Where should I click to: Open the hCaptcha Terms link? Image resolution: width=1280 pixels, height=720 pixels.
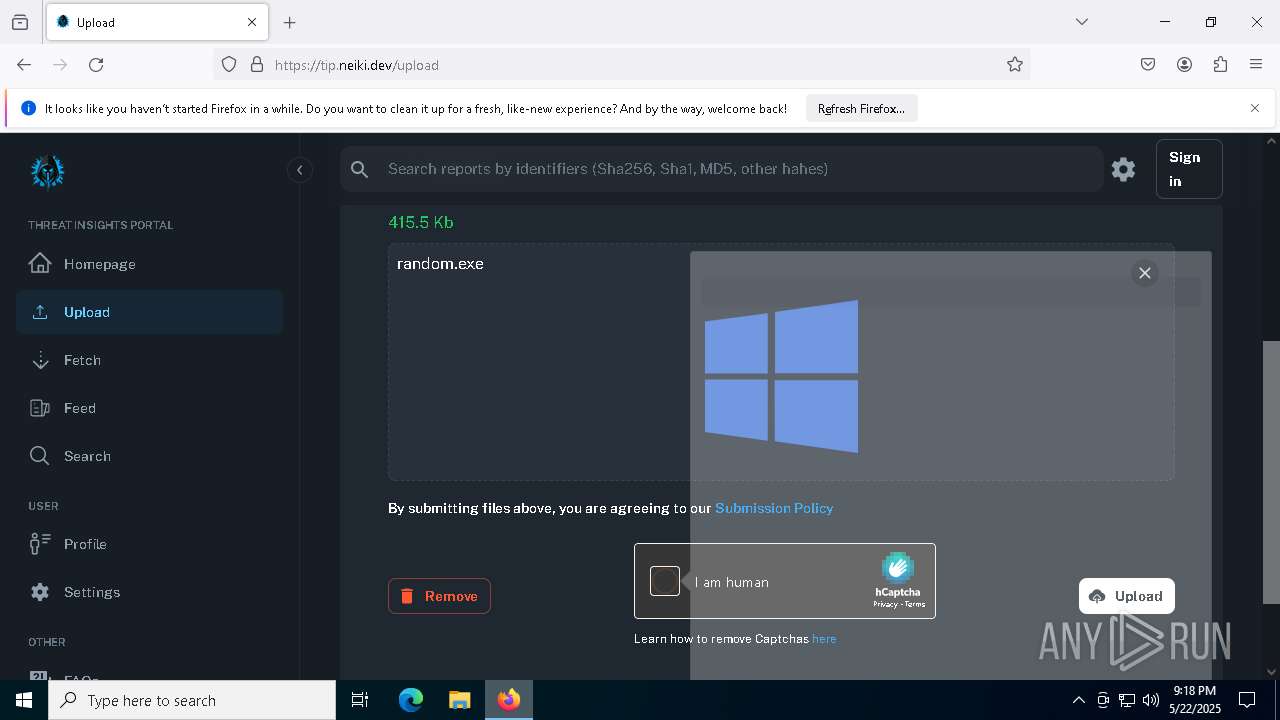(x=915, y=604)
